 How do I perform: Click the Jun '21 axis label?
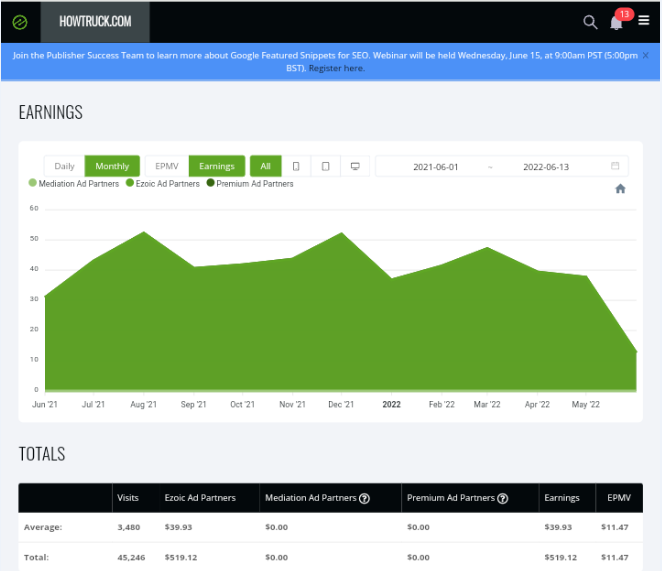click(45, 405)
